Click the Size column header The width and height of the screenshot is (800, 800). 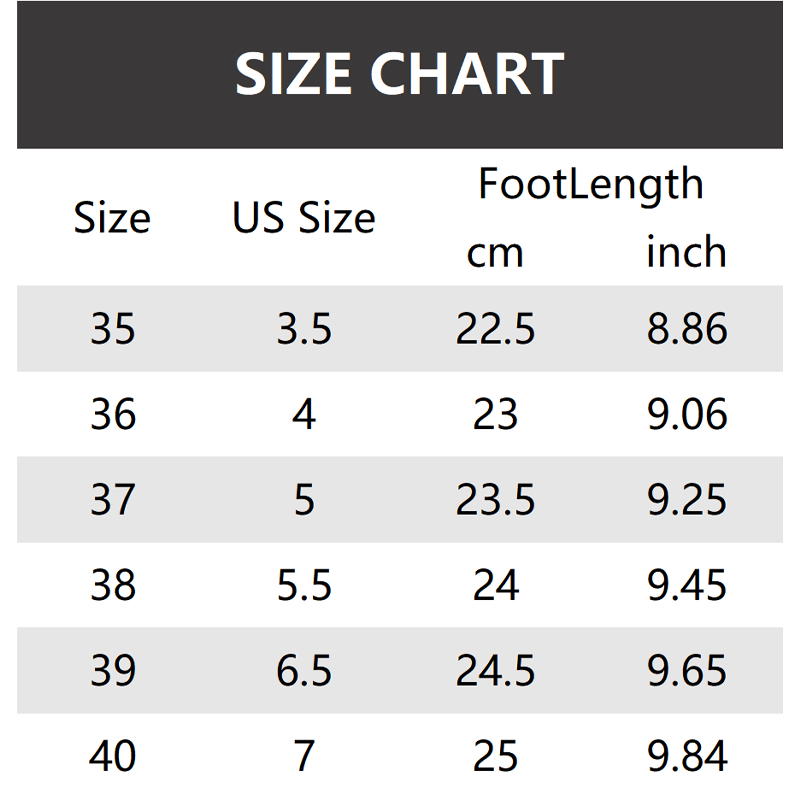tap(112, 218)
